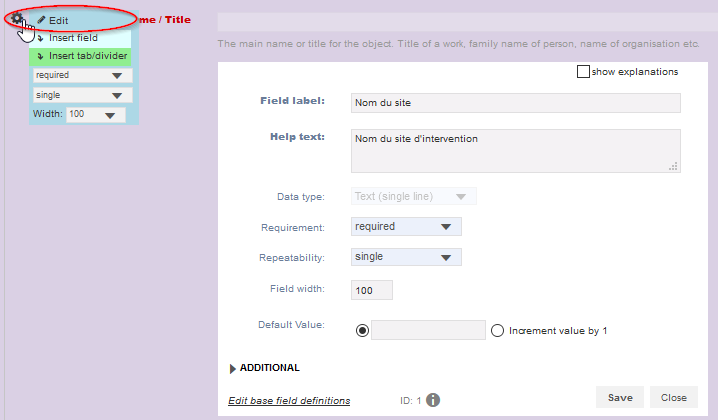Click the gear icon beside the field
718x420 pixels.
coord(17,18)
